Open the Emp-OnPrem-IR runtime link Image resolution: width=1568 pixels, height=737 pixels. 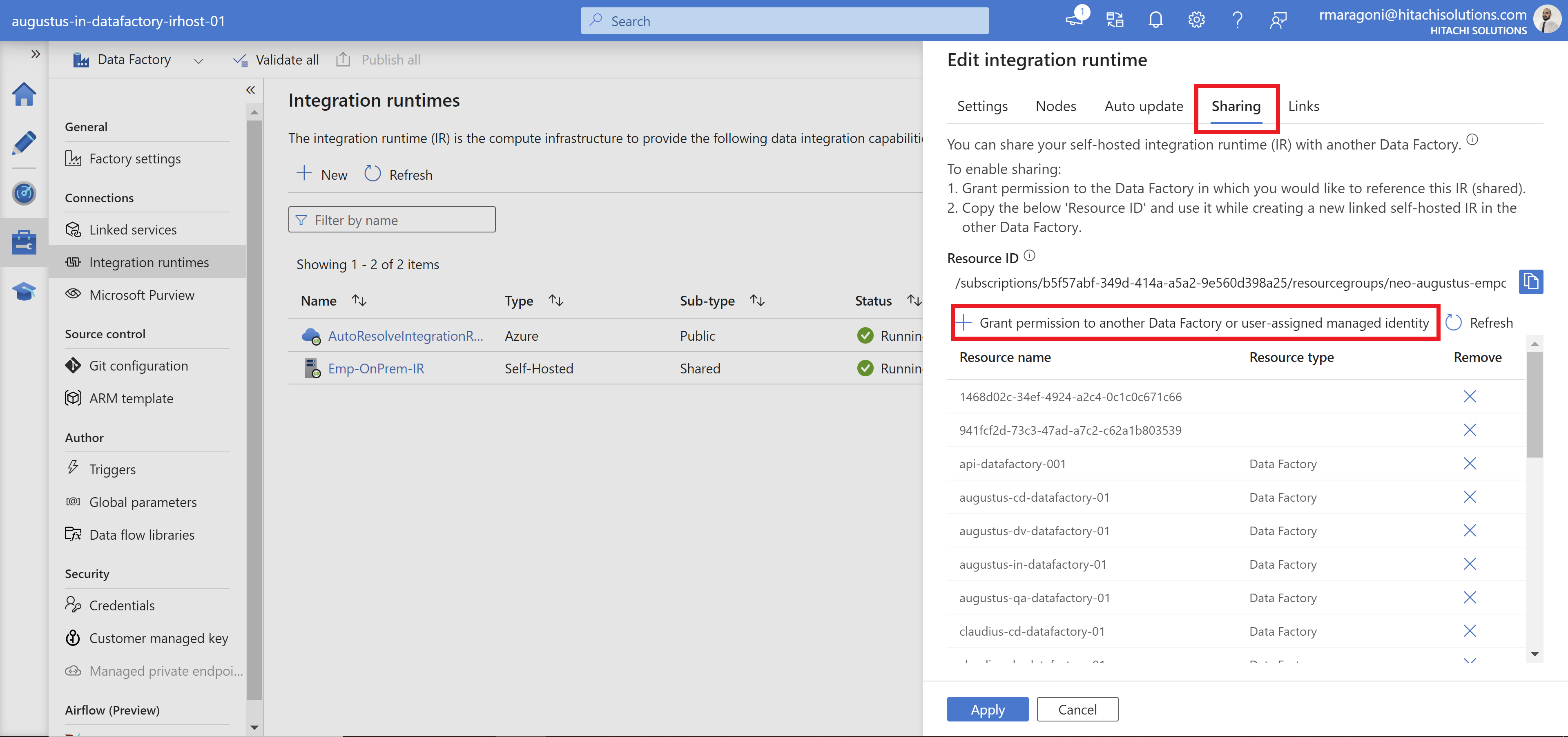point(376,368)
